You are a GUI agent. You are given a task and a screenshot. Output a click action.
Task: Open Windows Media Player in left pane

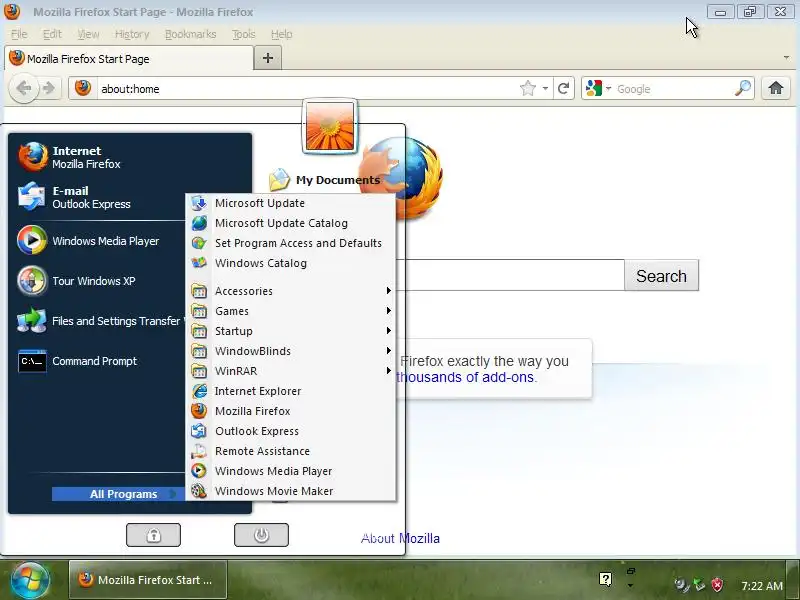(x=88, y=241)
